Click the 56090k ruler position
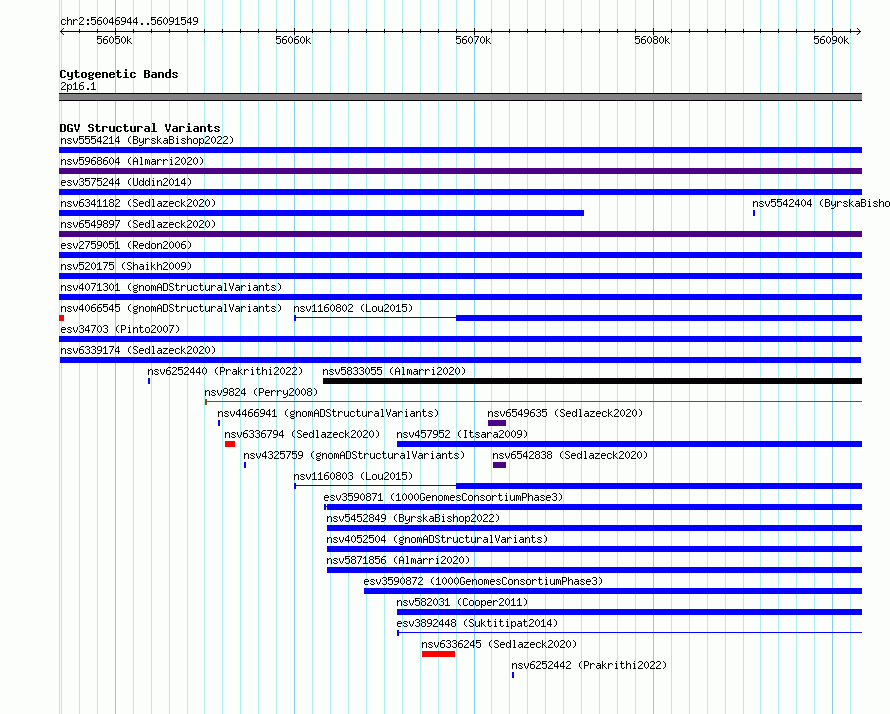890x714 pixels. coord(831,40)
